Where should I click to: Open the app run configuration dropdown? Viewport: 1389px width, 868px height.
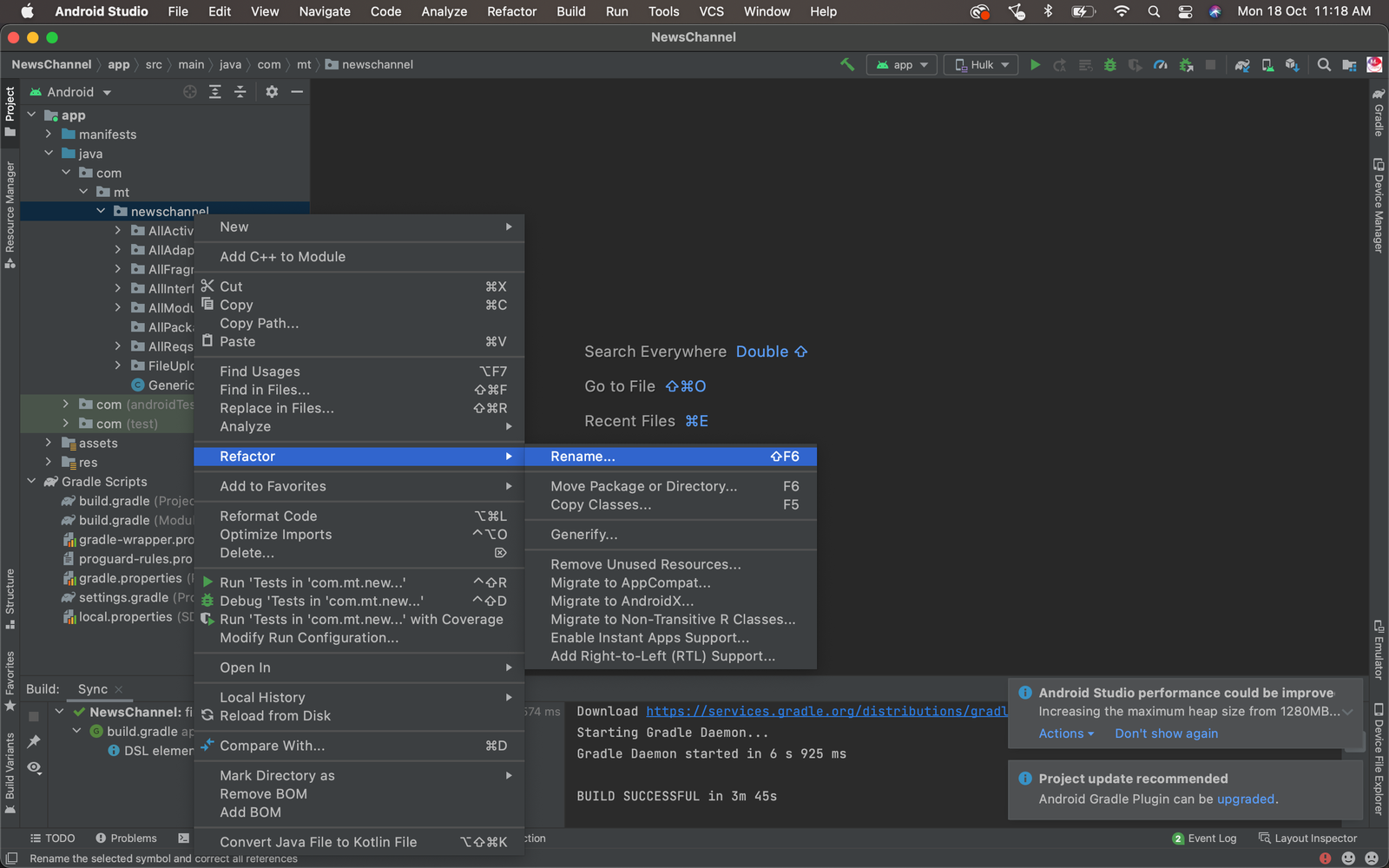click(x=902, y=65)
